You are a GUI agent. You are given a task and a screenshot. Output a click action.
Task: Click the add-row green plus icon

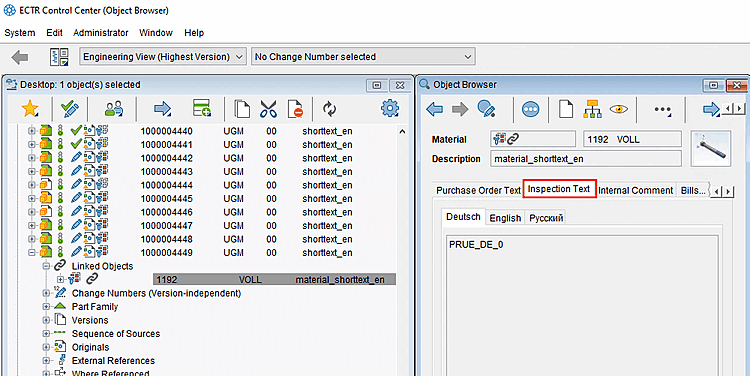pos(202,109)
